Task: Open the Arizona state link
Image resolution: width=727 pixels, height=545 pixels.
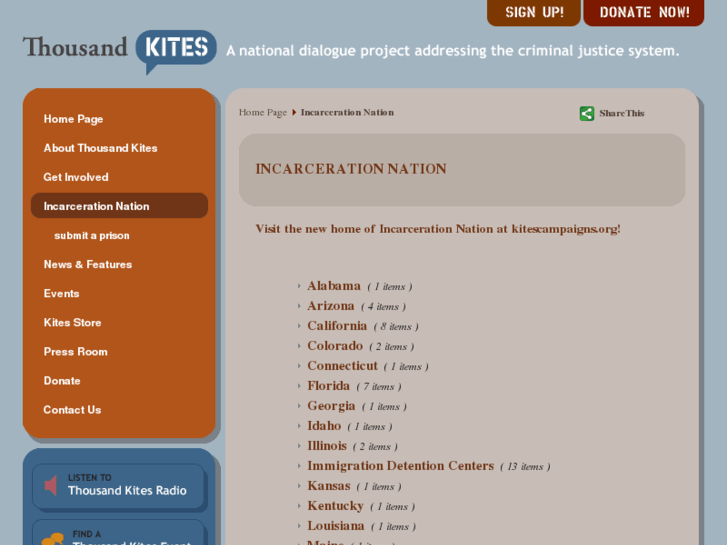Action: pos(331,306)
